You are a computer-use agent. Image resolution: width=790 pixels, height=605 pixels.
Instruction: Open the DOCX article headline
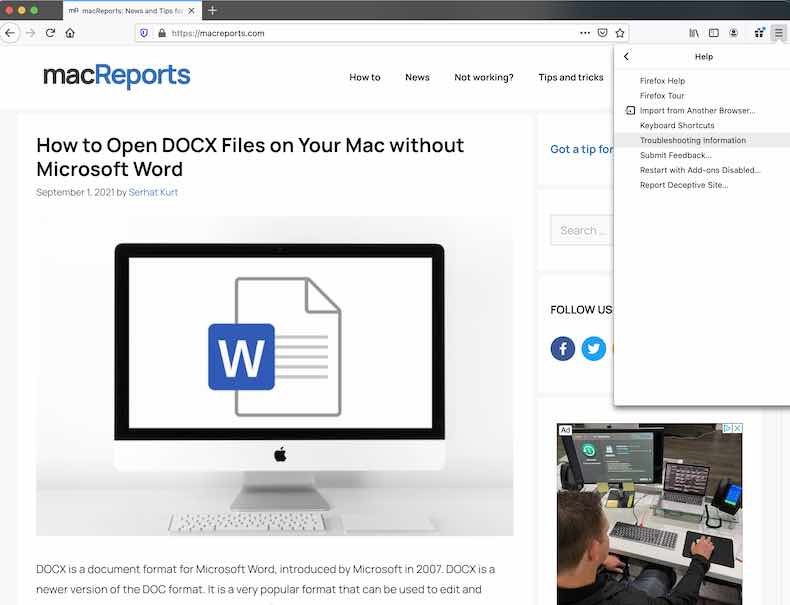coord(250,157)
